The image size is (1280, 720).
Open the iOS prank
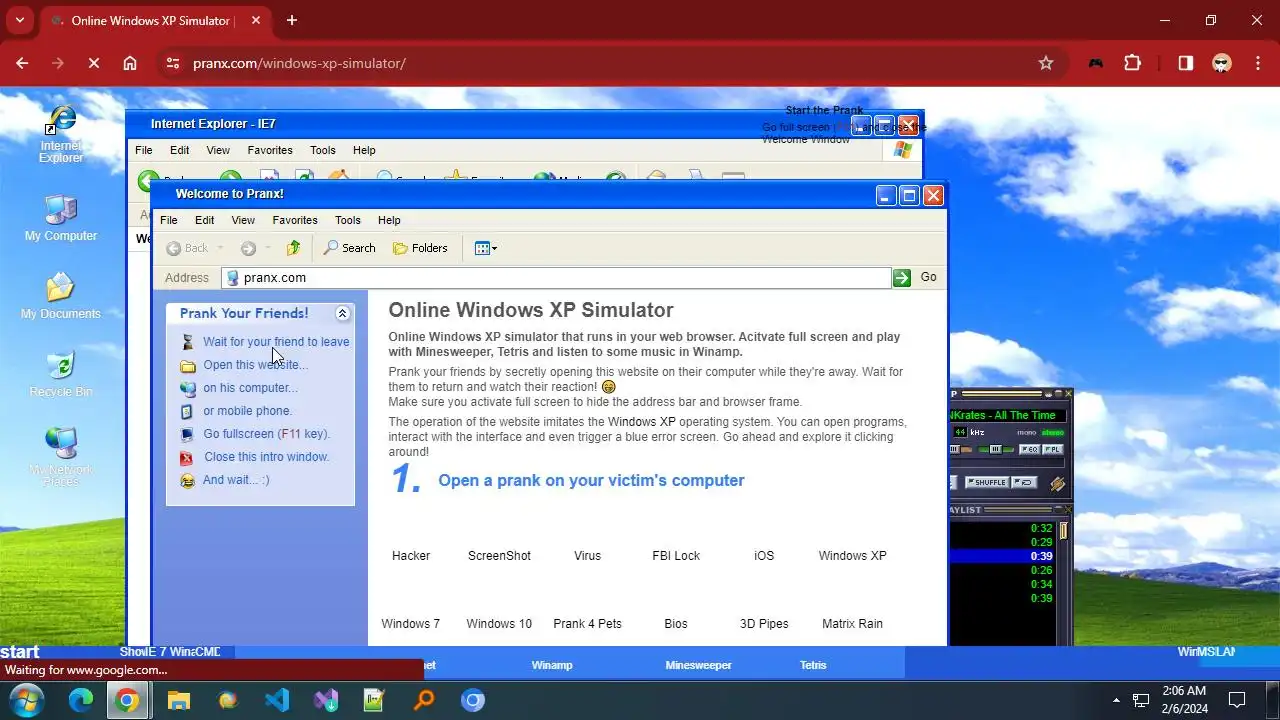coord(764,556)
